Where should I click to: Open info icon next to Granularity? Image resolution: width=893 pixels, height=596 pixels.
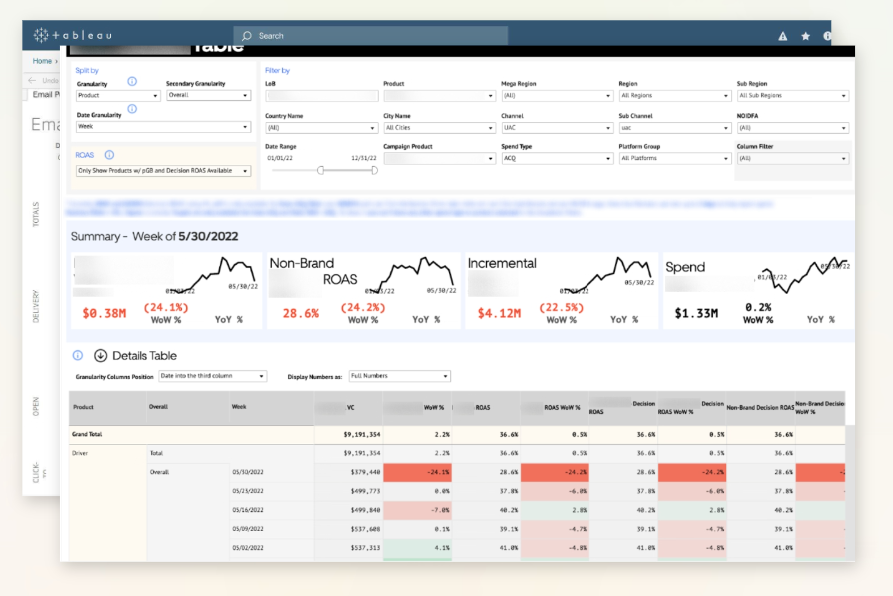[x=132, y=81]
